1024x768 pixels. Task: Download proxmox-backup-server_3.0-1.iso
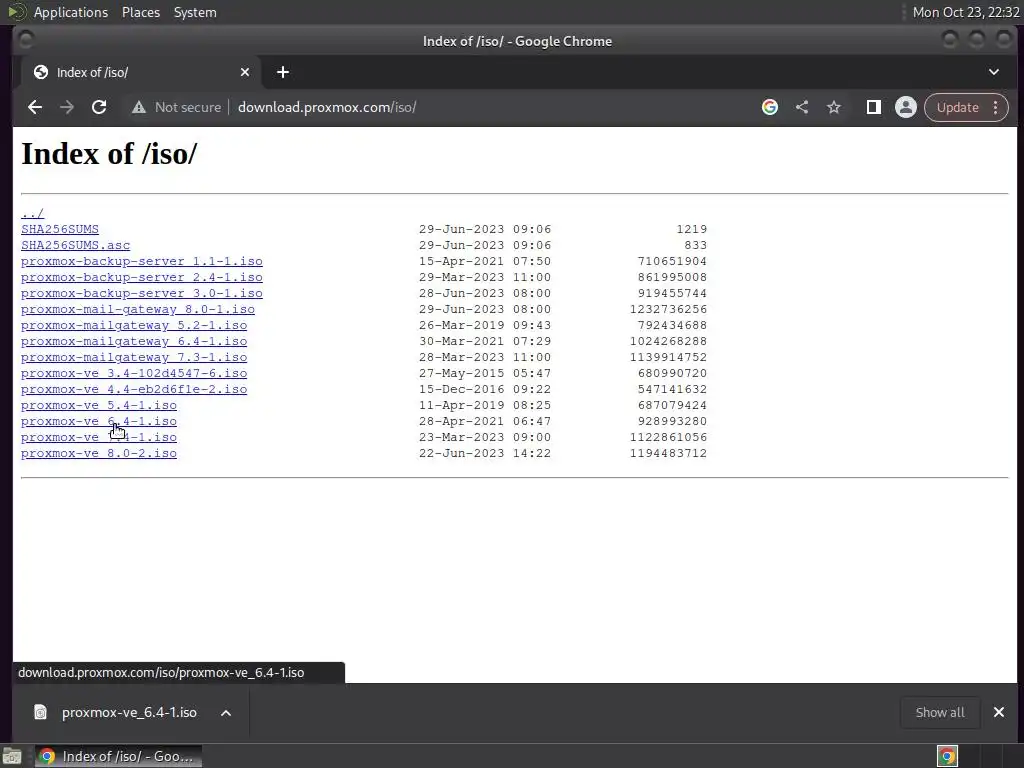(142, 293)
